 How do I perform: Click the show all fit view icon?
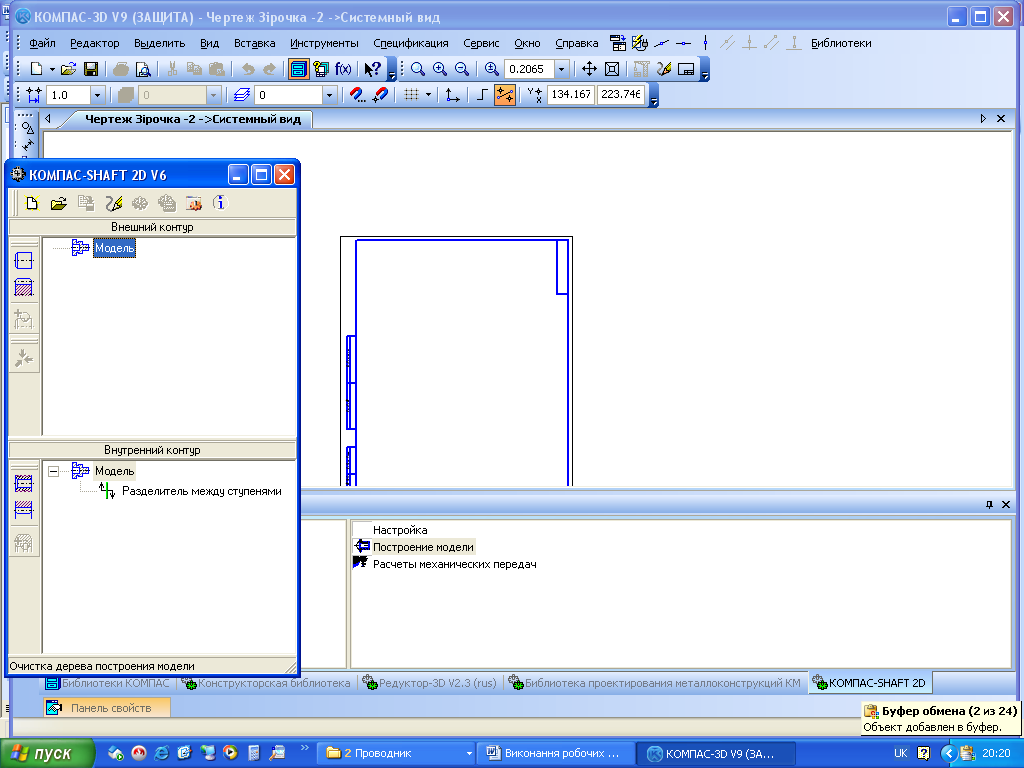coord(612,69)
